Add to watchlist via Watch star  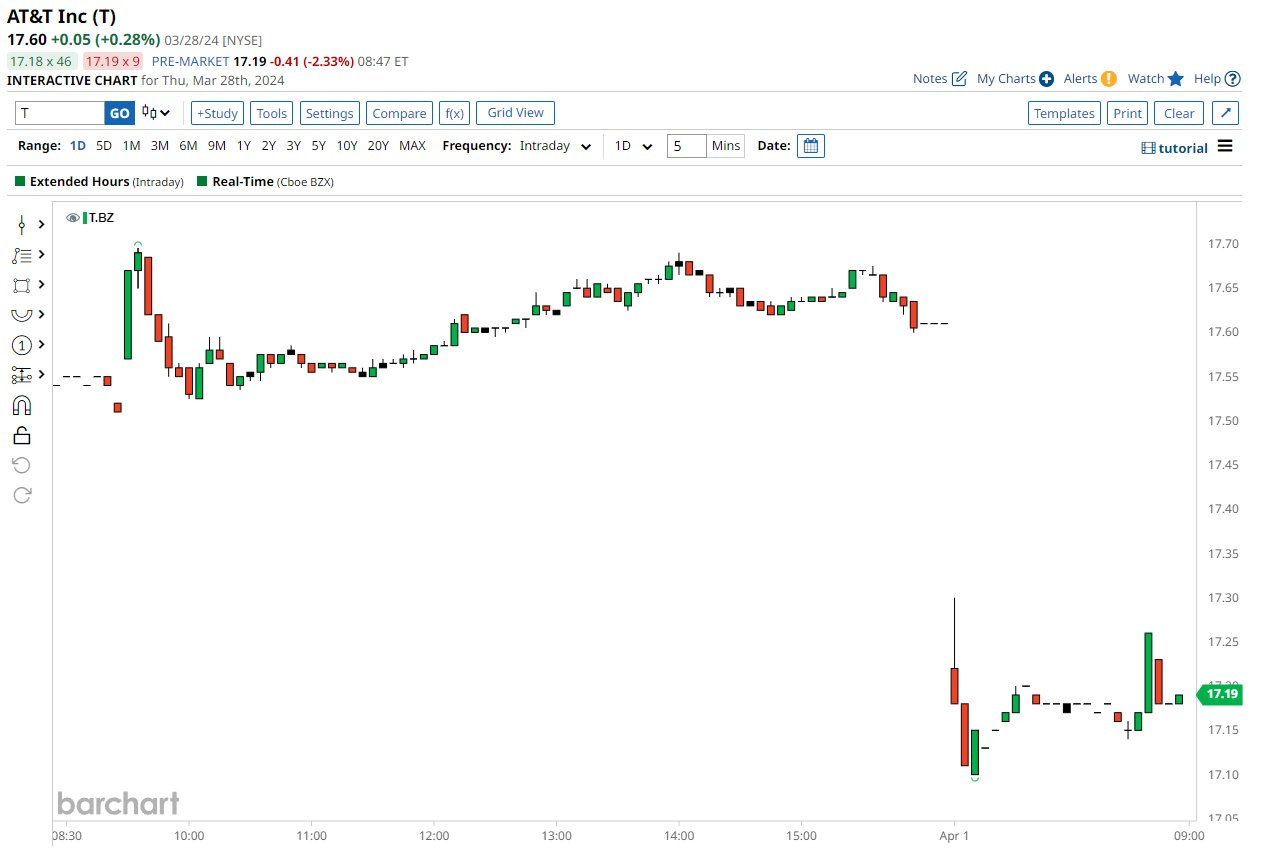pyautogui.click(x=1176, y=79)
